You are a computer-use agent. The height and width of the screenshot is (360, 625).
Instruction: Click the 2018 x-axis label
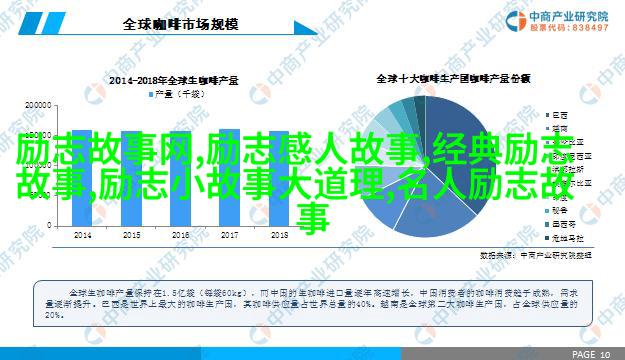[x=279, y=235]
